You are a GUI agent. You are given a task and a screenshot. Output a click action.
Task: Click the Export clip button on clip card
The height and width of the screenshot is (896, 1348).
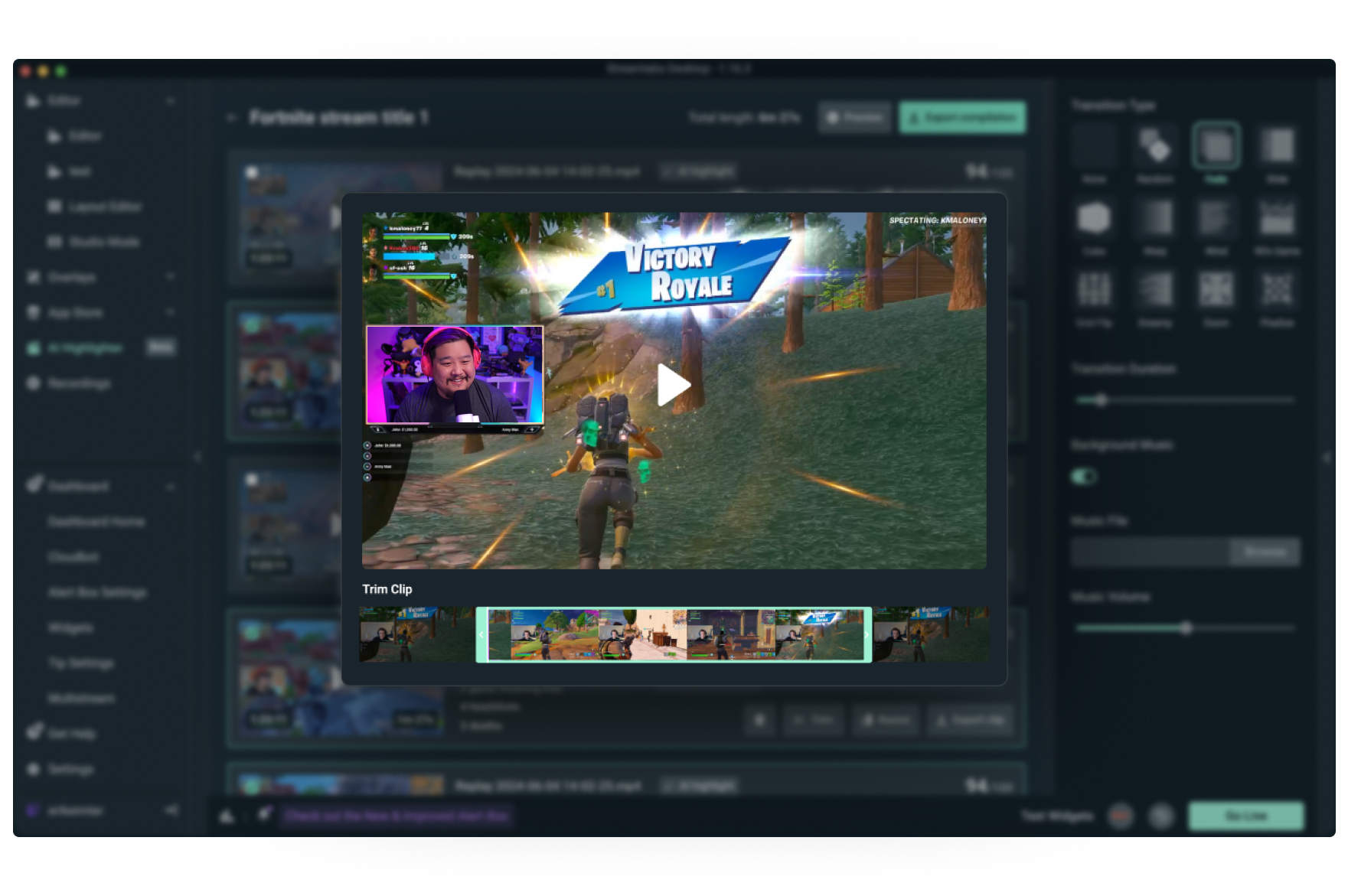tap(971, 720)
